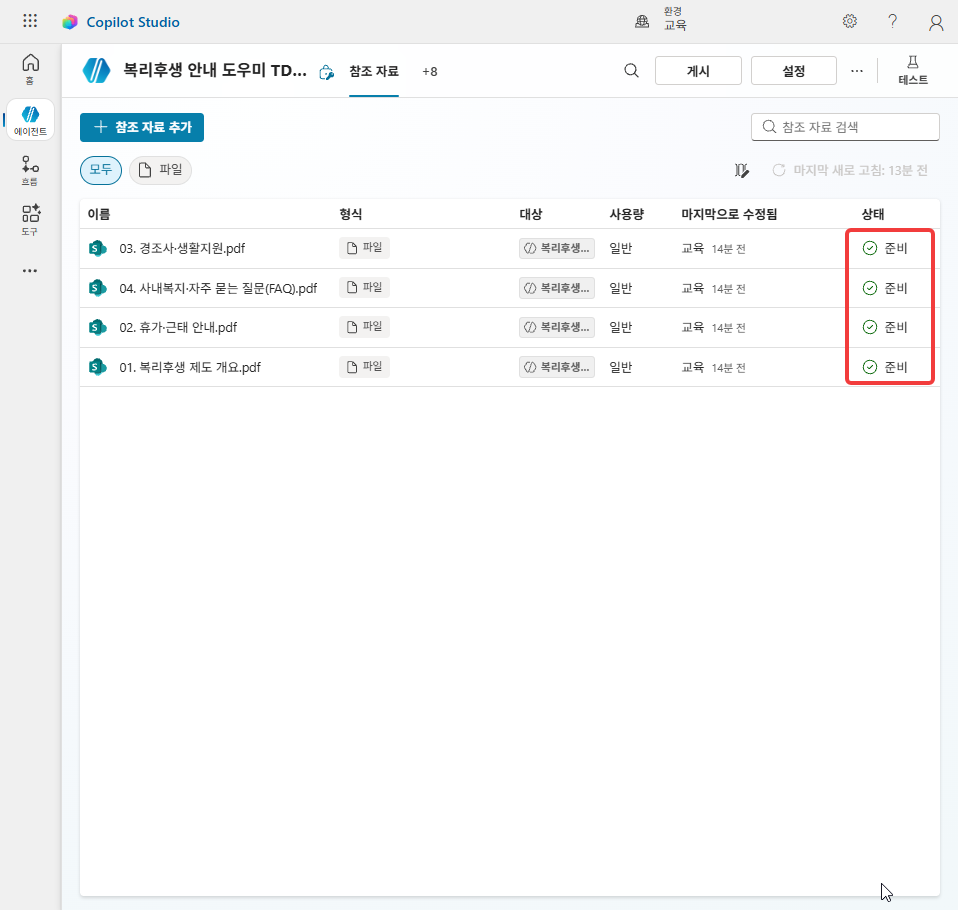Click 복리후생 target chip in 02. 휴가 row
The height and width of the screenshot is (910, 958).
557,327
